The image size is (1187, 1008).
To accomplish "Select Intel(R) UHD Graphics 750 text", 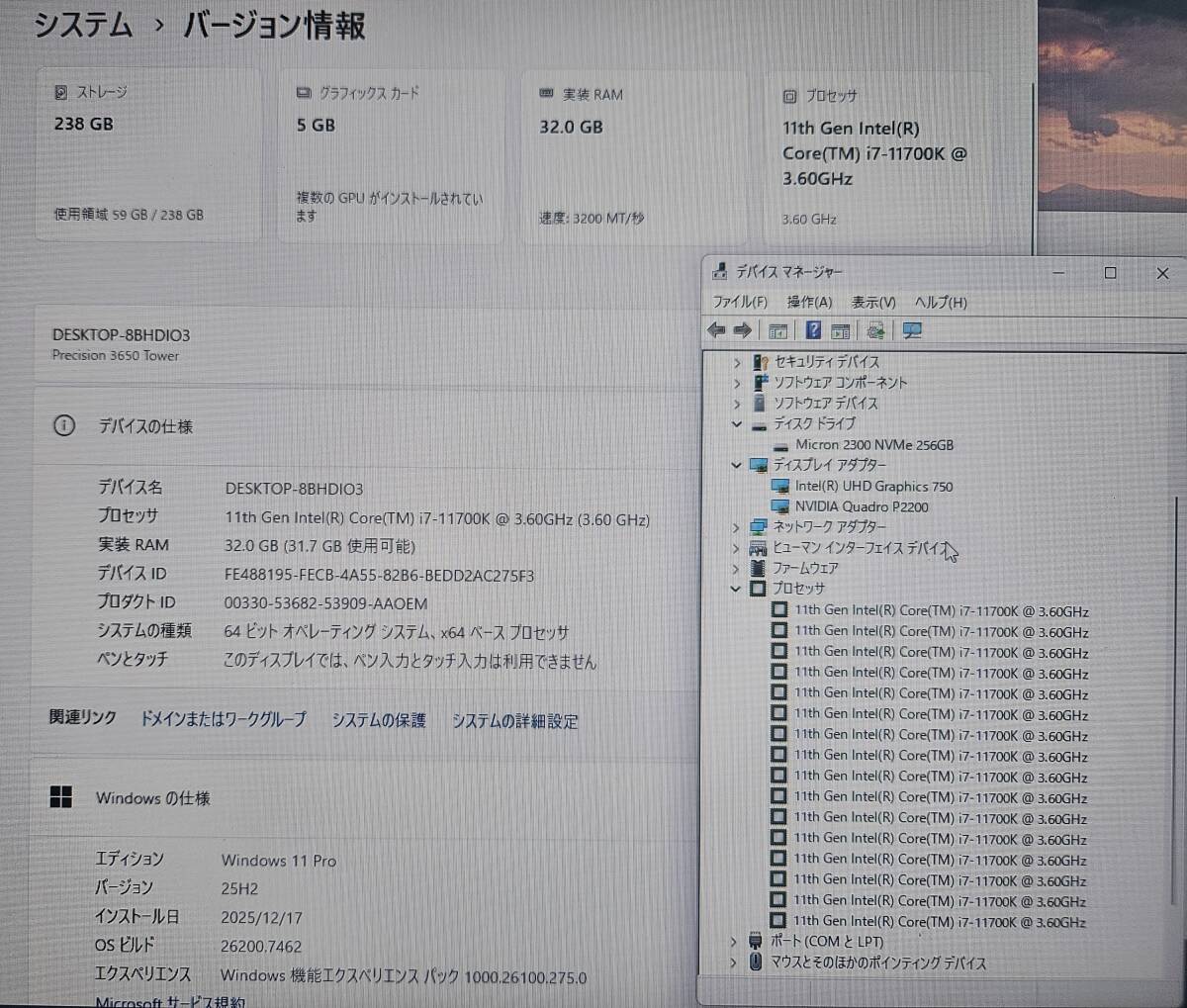I will pyautogui.click(x=874, y=486).
